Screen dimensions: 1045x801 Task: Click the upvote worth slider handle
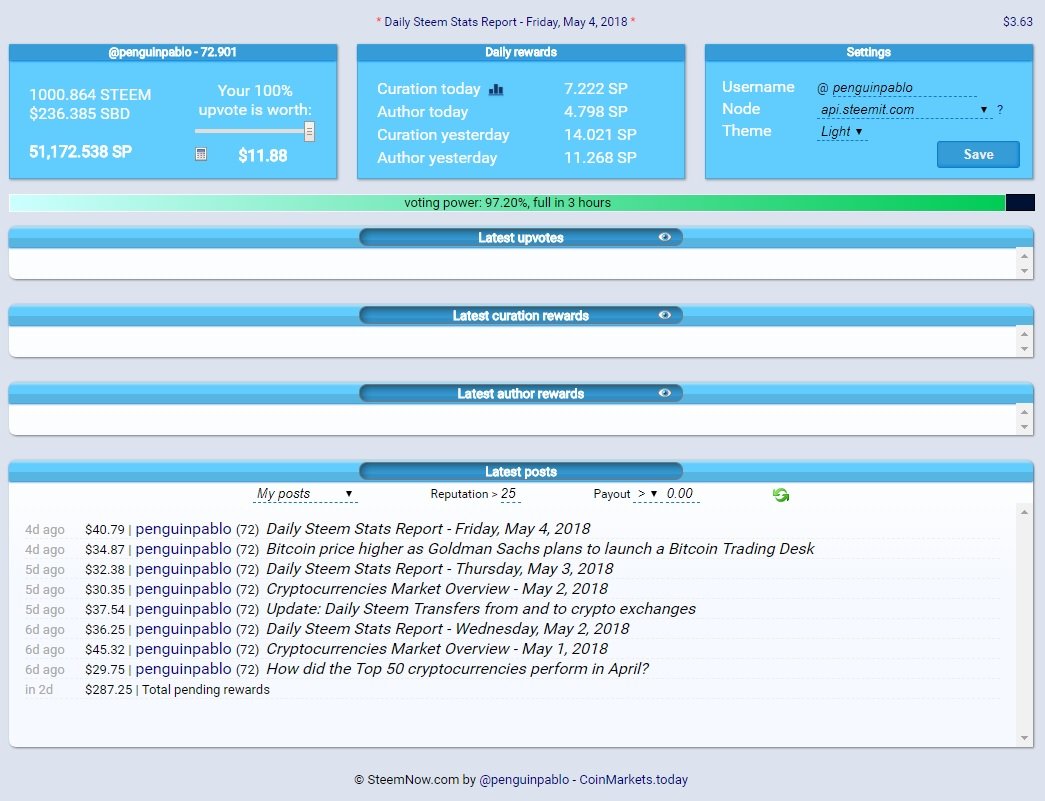click(x=309, y=131)
